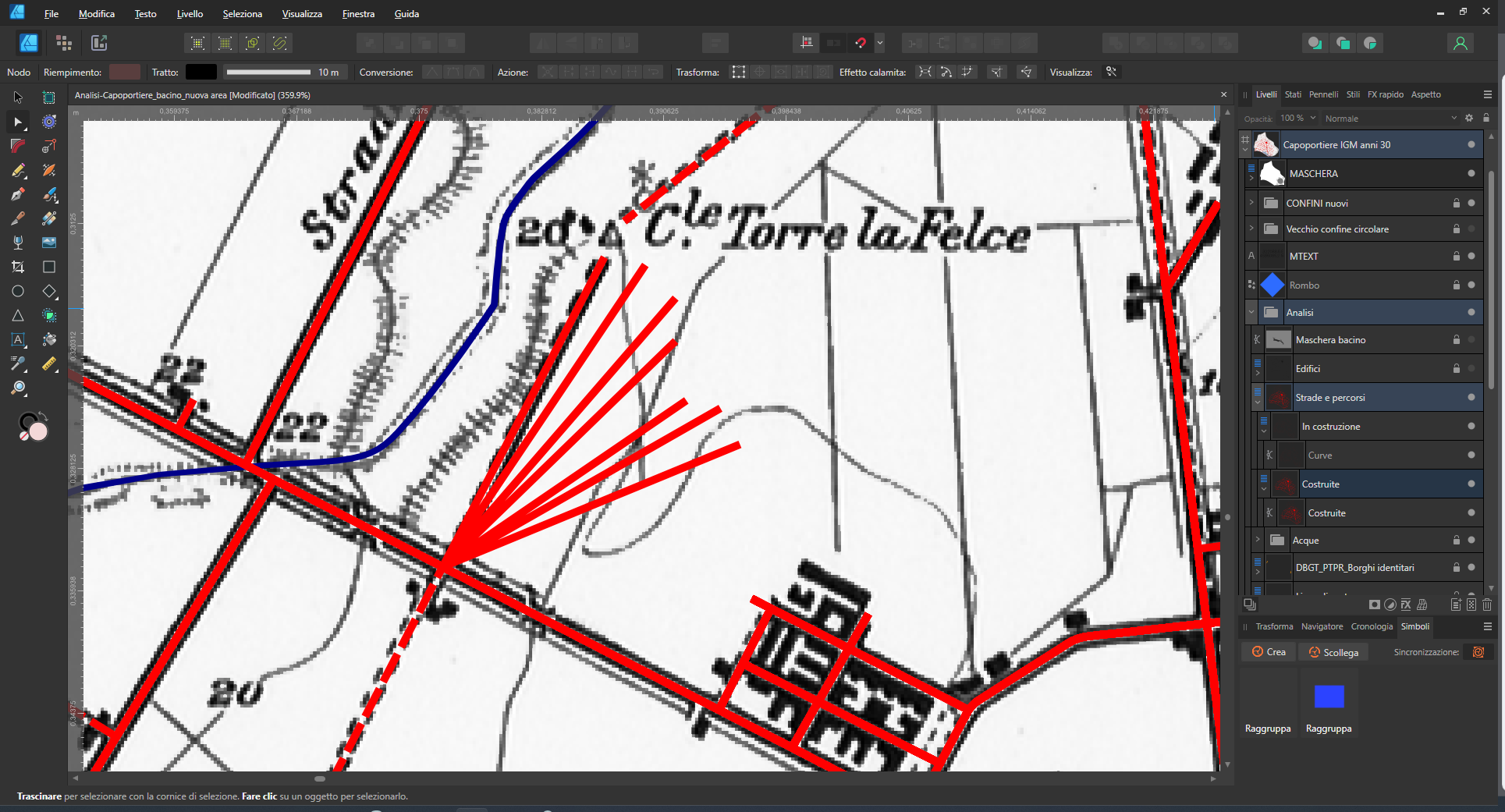Expand the Vecchio confine circolare group
This screenshot has height=812, width=1505.
tap(1251, 229)
